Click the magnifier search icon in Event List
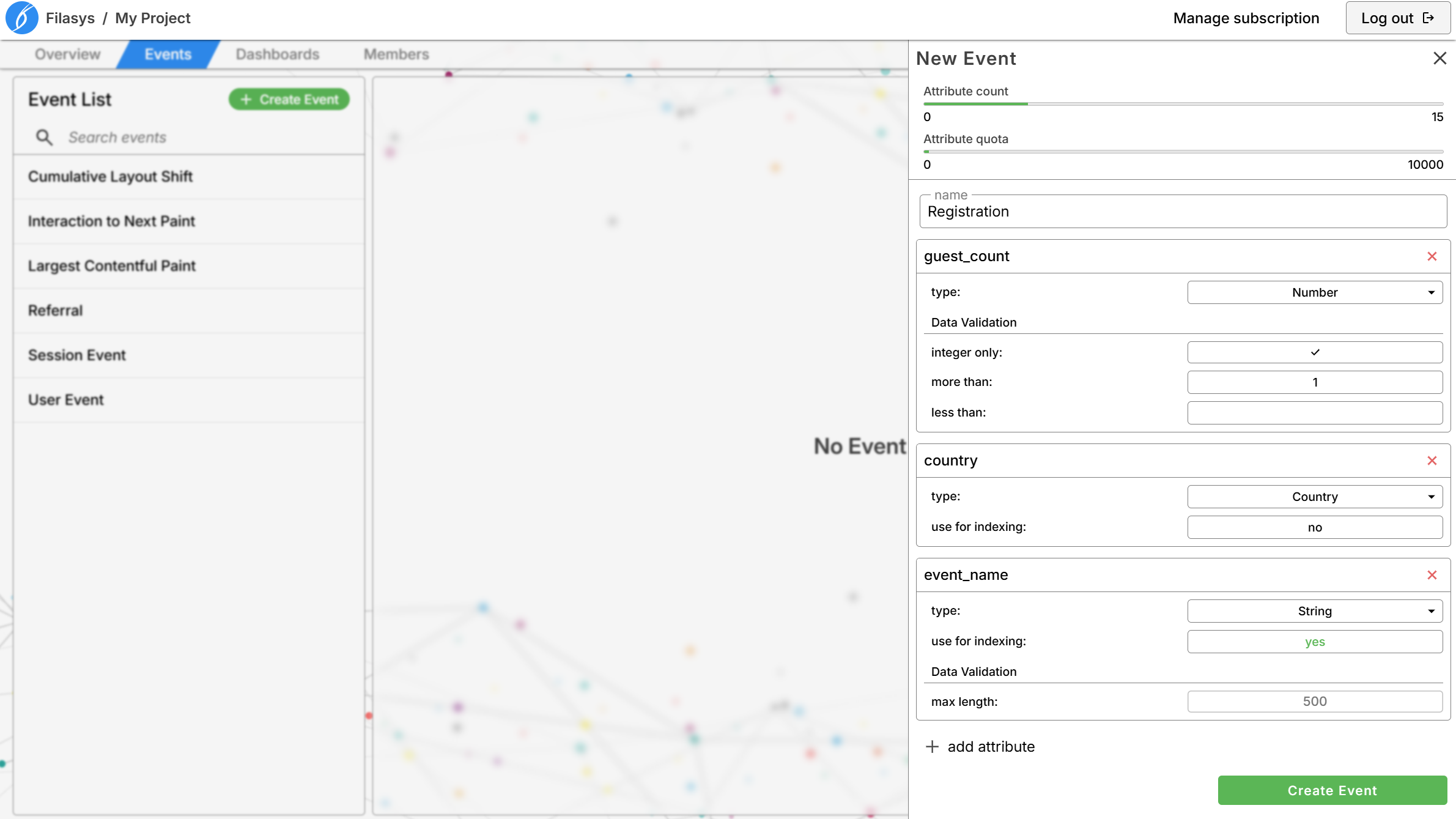The width and height of the screenshot is (1456, 819). point(44,137)
